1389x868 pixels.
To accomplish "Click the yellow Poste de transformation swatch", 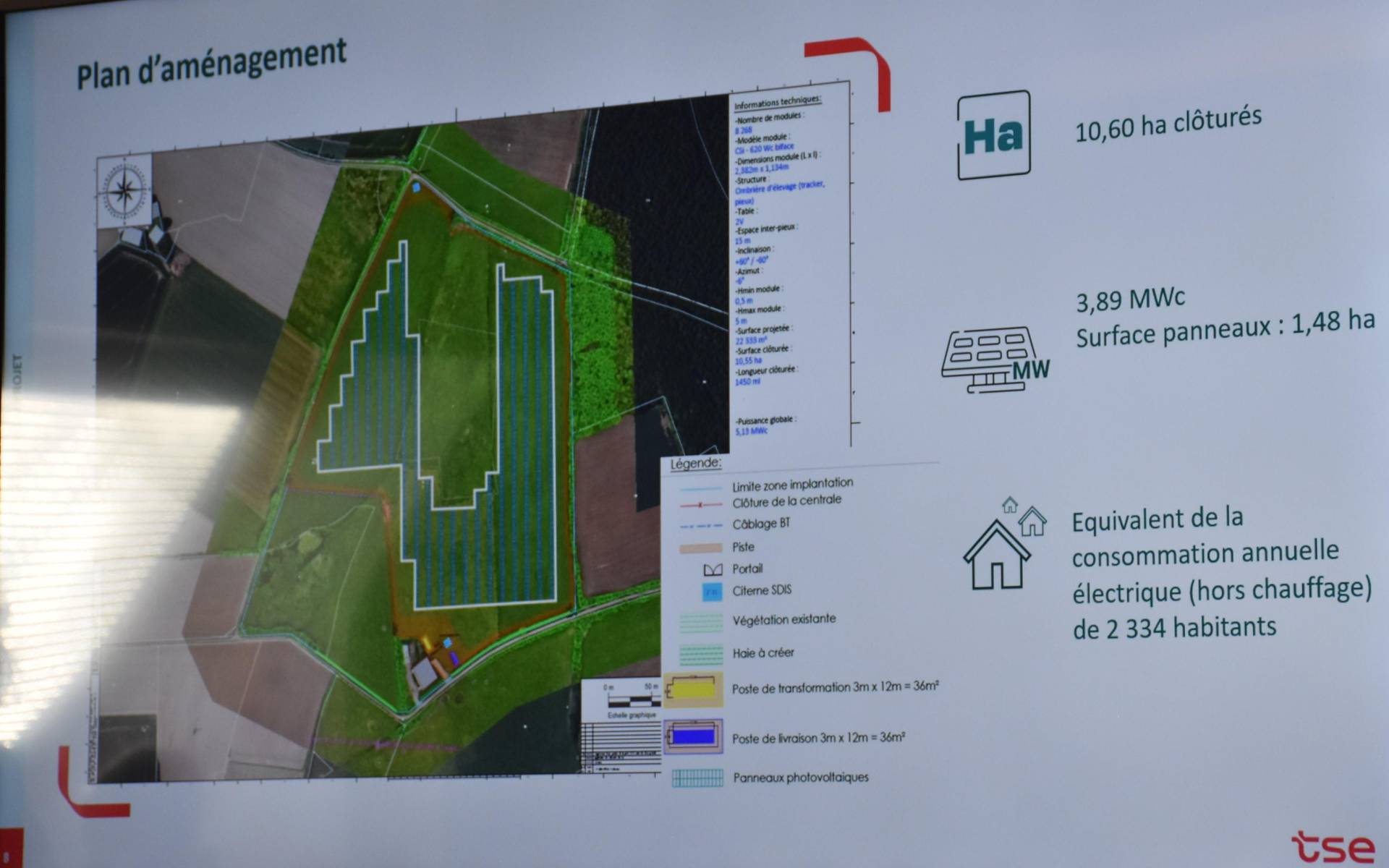I will 692,689.
